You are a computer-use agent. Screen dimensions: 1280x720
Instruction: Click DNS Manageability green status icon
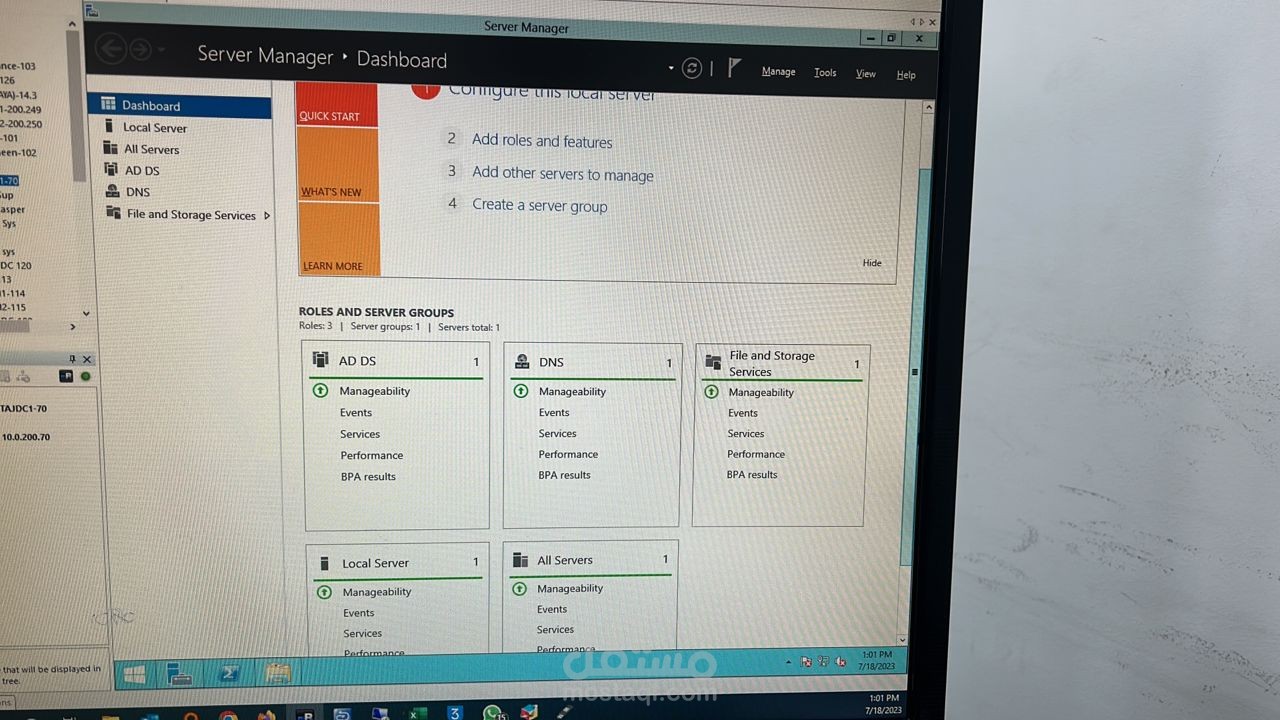pos(521,391)
